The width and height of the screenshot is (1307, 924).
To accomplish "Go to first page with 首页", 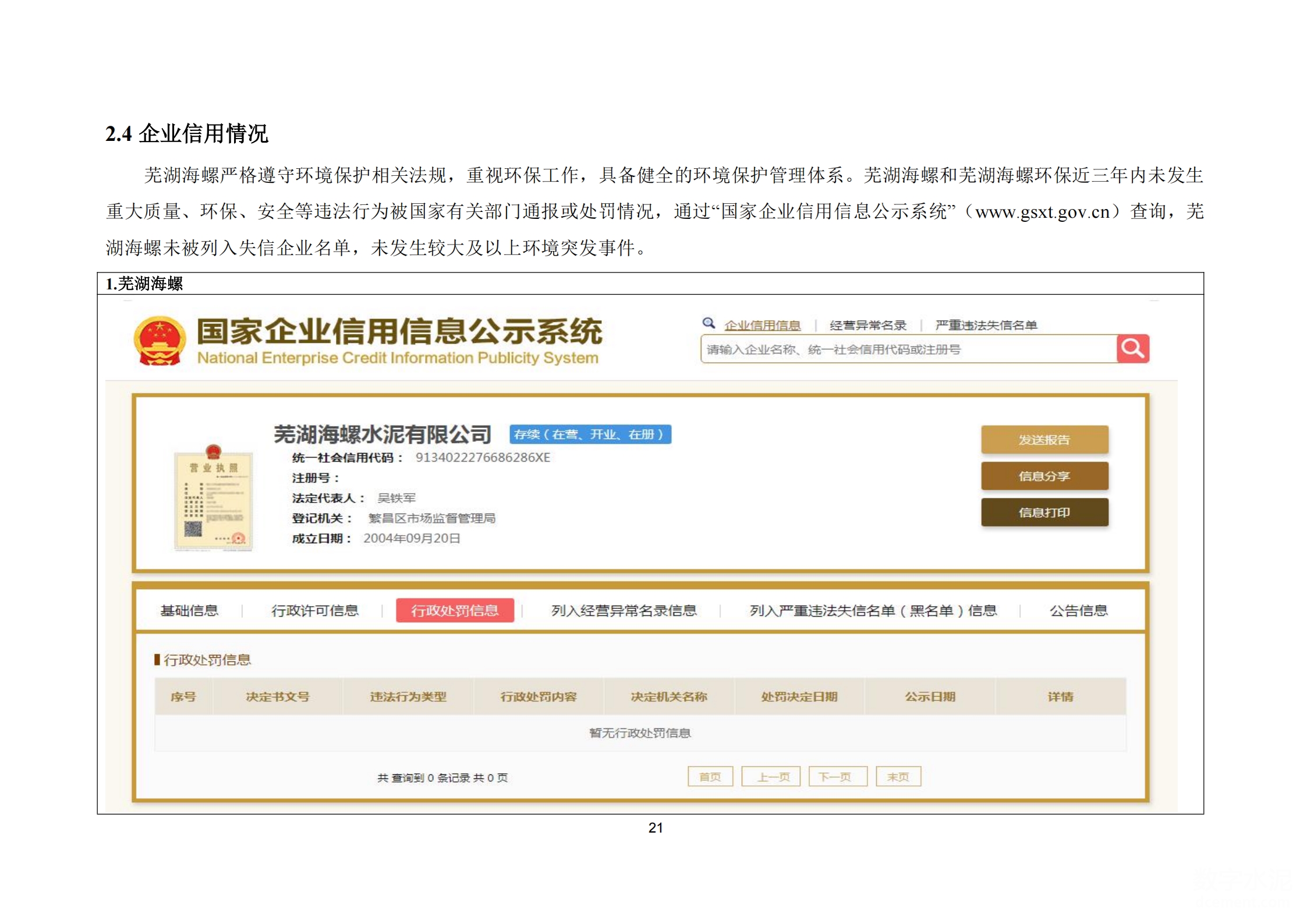I will [x=710, y=777].
